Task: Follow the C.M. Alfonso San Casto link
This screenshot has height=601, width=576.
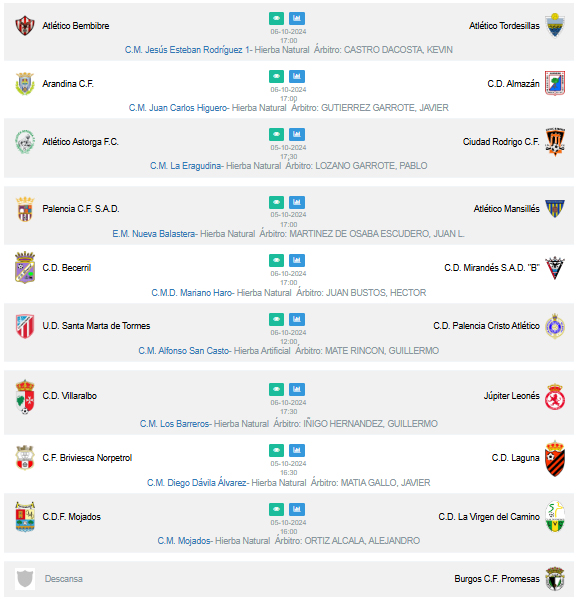Action: [x=184, y=350]
